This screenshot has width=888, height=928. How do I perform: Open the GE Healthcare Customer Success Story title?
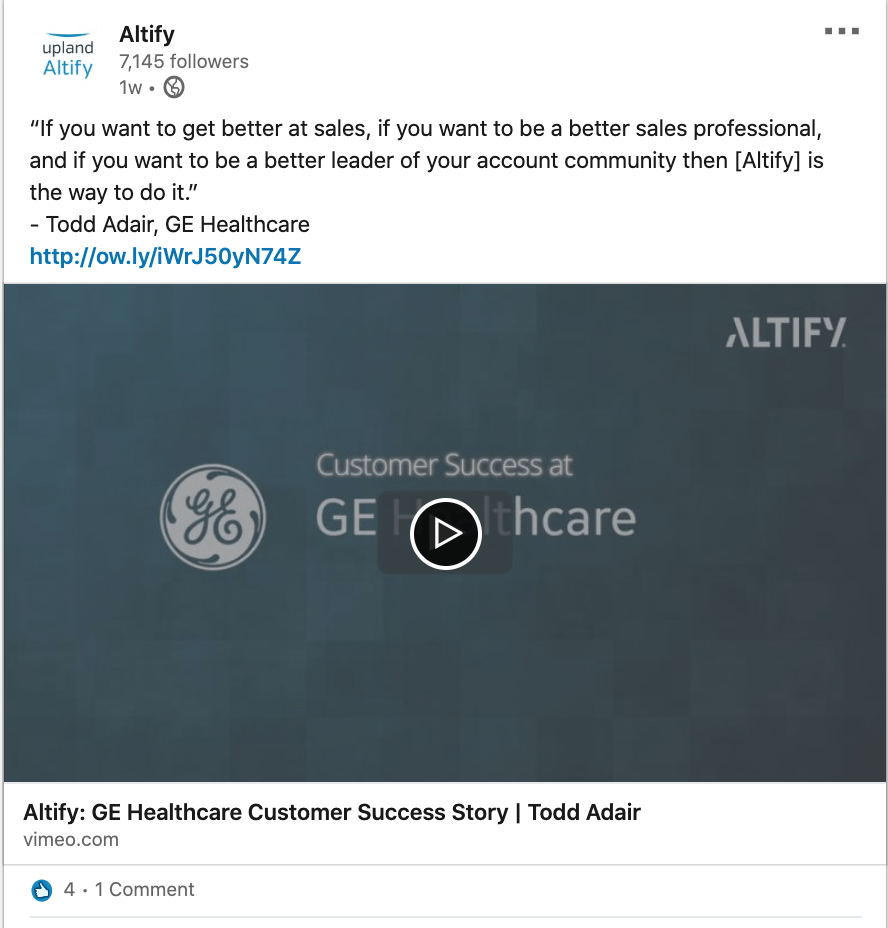331,812
